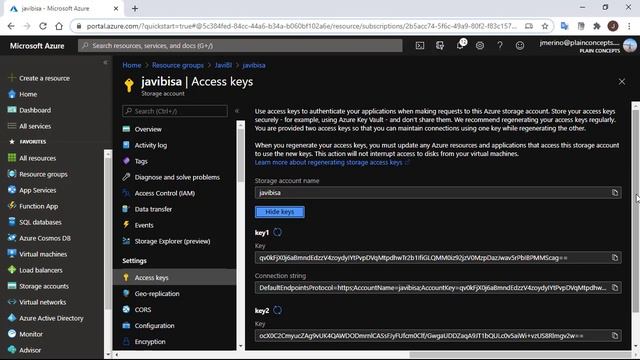Viewport: 640px width, 360px height.
Task: Copy the key2 Key value
Action: click(x=615, y=336)
